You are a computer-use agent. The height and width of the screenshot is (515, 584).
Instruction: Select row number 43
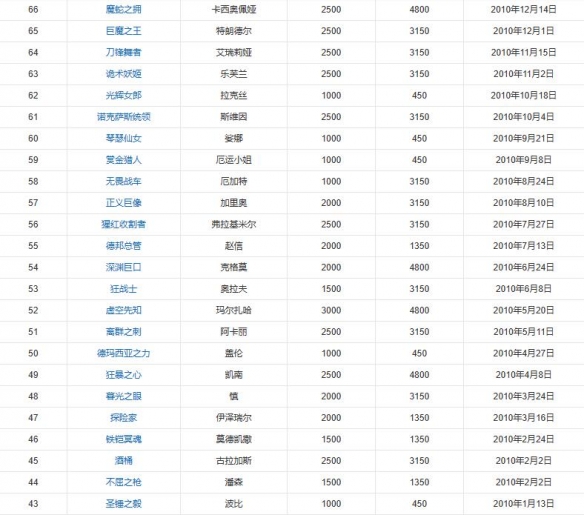[x=33, y=503]
